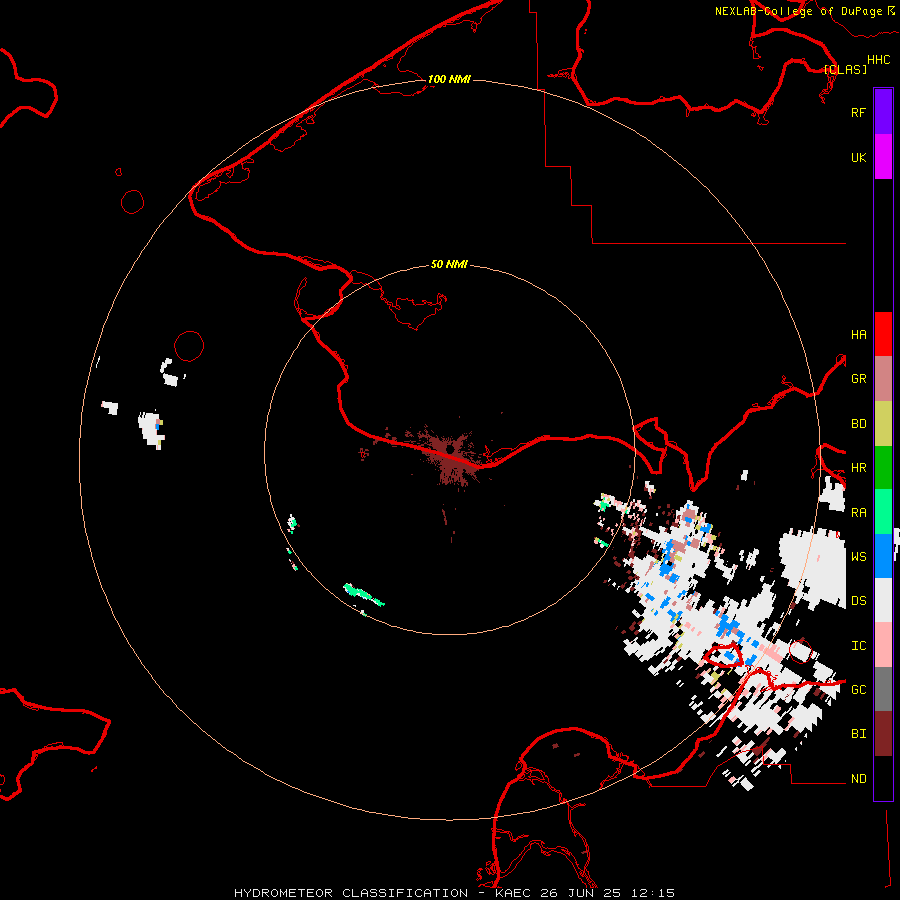Click the magenta UK color swatch
The height and width of the screenshot is (900, 900).
883,157
